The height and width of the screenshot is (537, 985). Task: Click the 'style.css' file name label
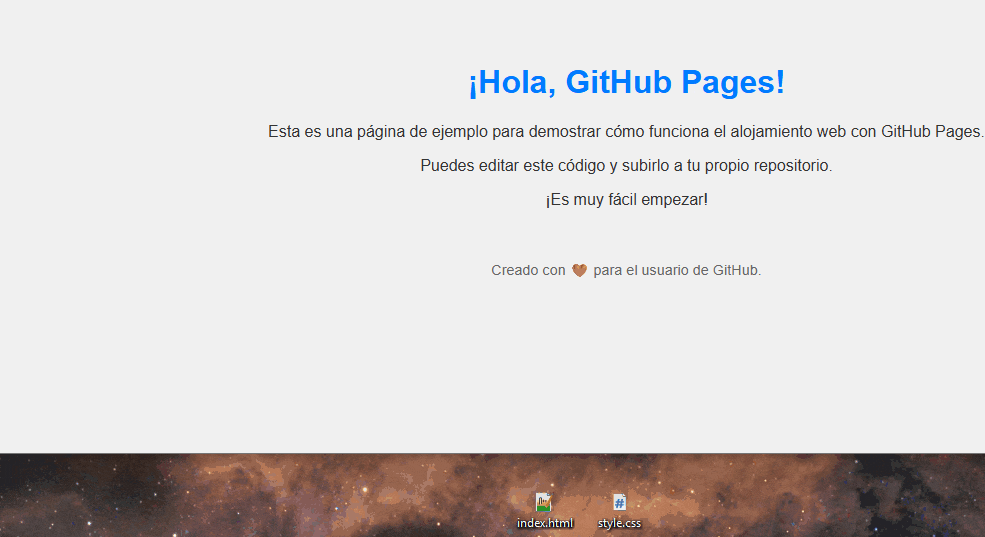pos(619,523)
